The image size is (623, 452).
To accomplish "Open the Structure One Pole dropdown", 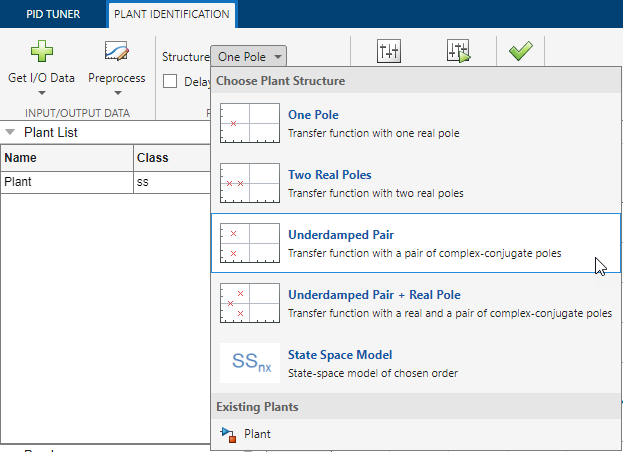I will 250,57.
